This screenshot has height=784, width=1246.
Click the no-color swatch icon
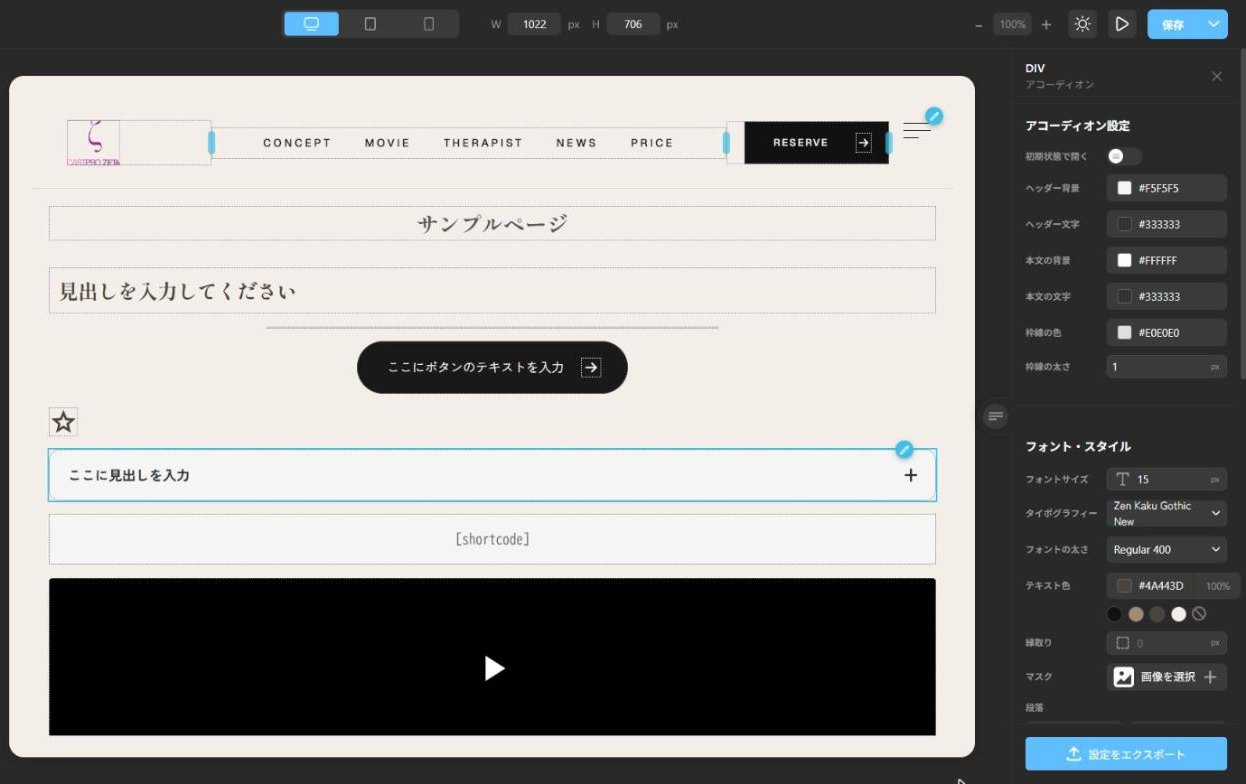1199,614
